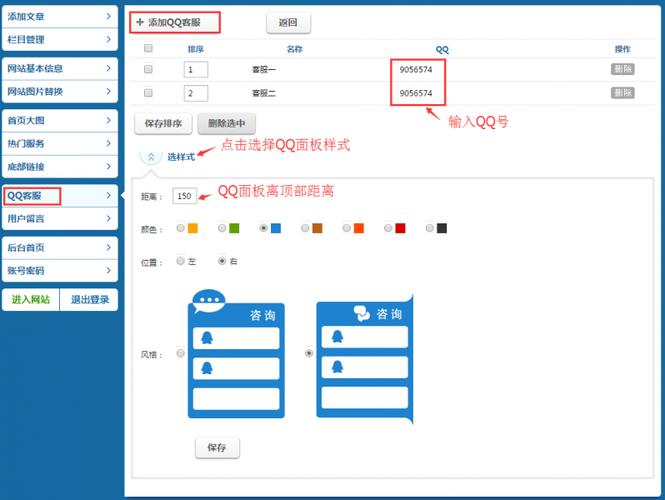Screen dimensions: 665x500
Task: Click the chevron arrow beside 添加文章
Action: click(x=109, y=16)
